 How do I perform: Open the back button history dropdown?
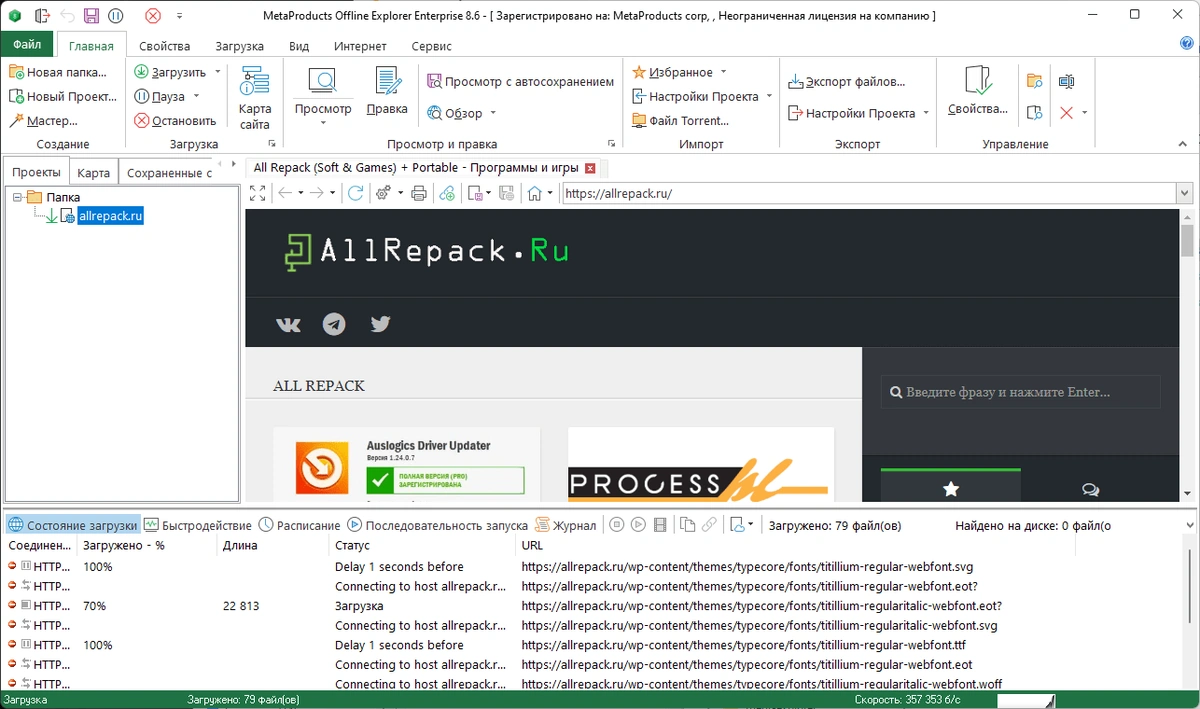301,193
